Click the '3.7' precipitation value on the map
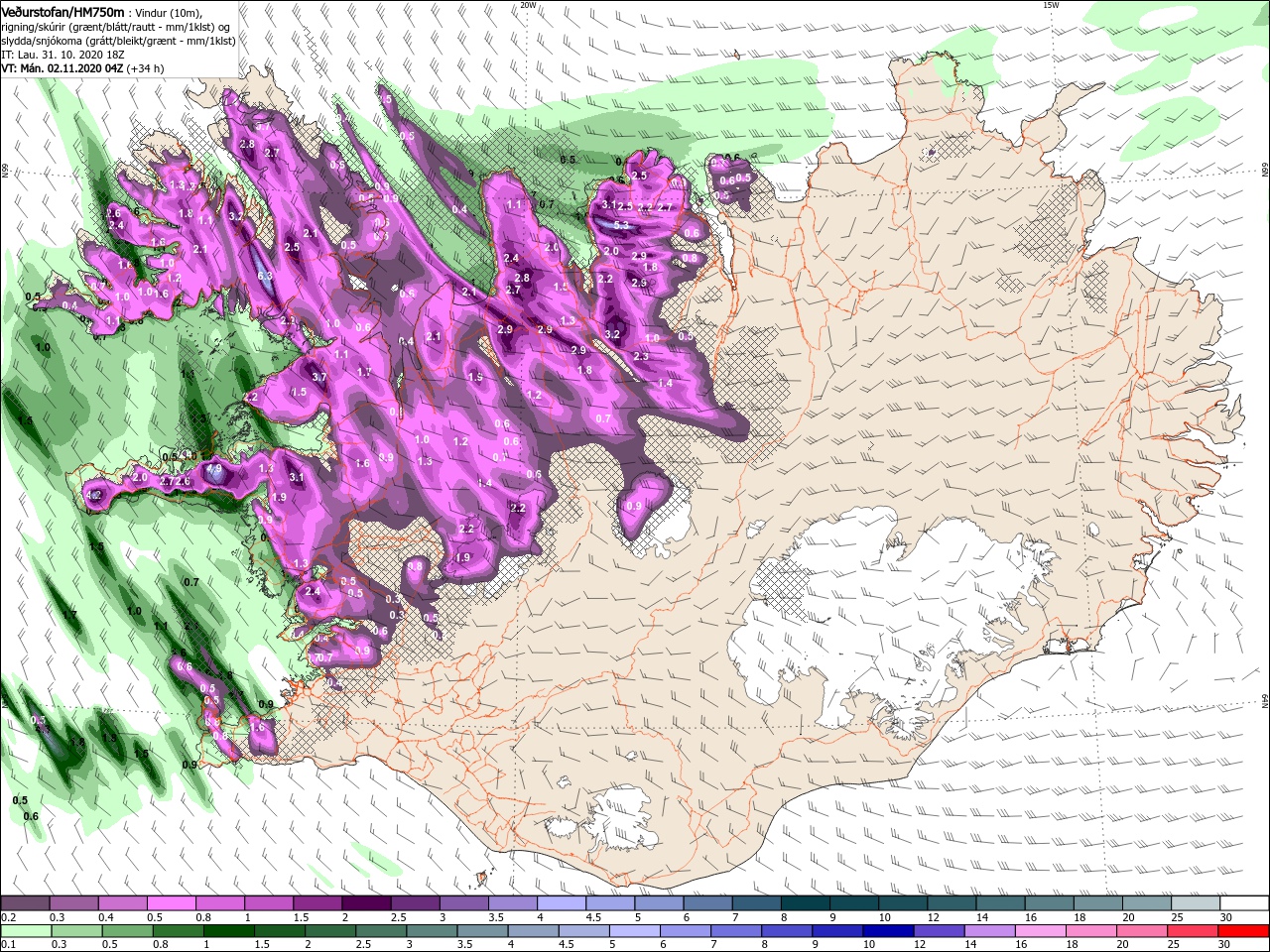This screenshot has width=1270, height=952. 318,377
